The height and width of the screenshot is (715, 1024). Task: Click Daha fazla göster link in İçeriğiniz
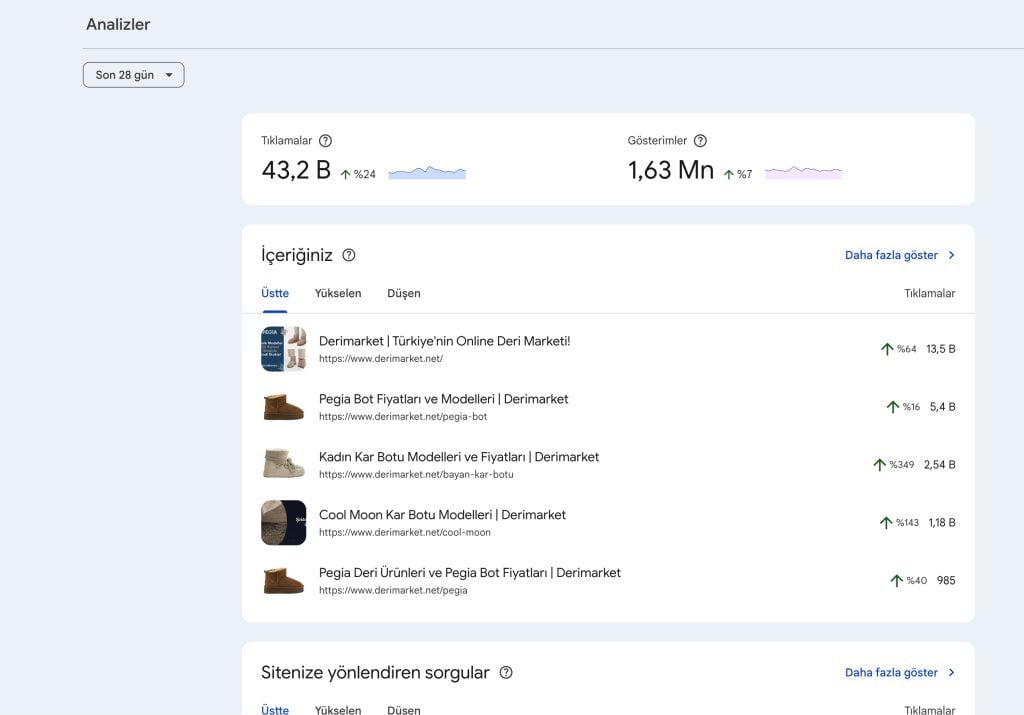pos(891,255)
